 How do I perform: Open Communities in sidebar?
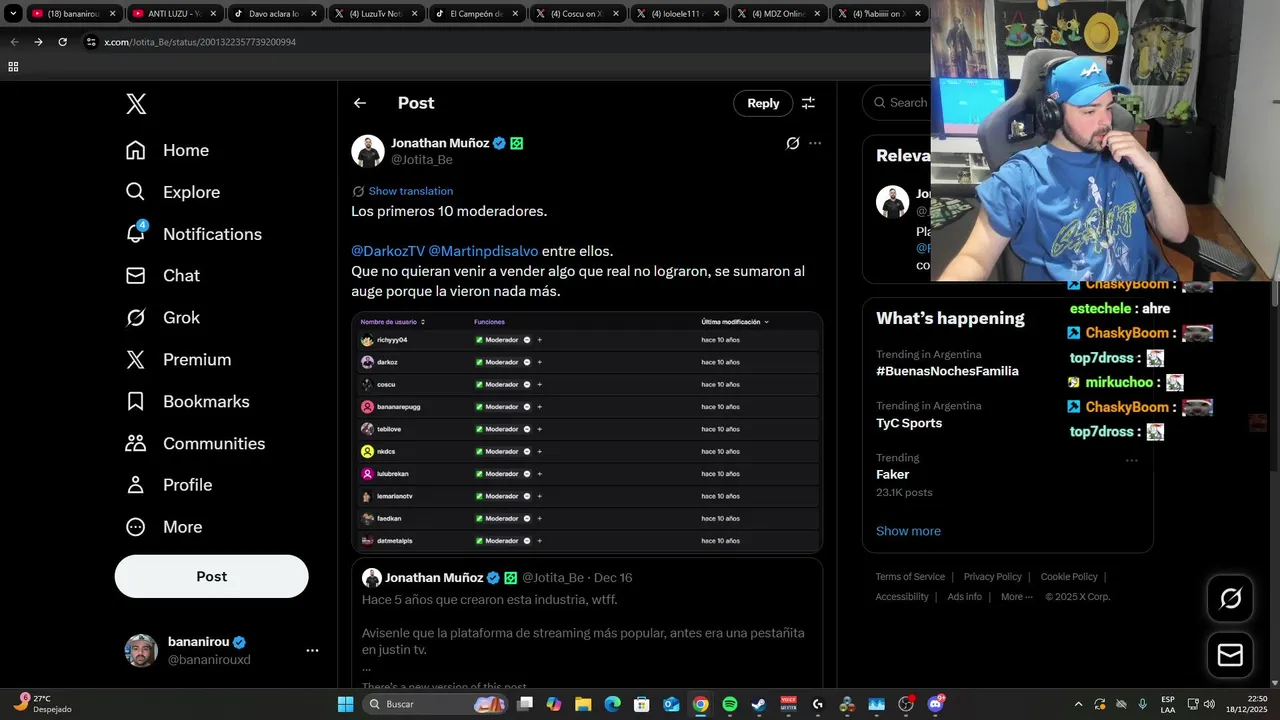click(195, 443)
